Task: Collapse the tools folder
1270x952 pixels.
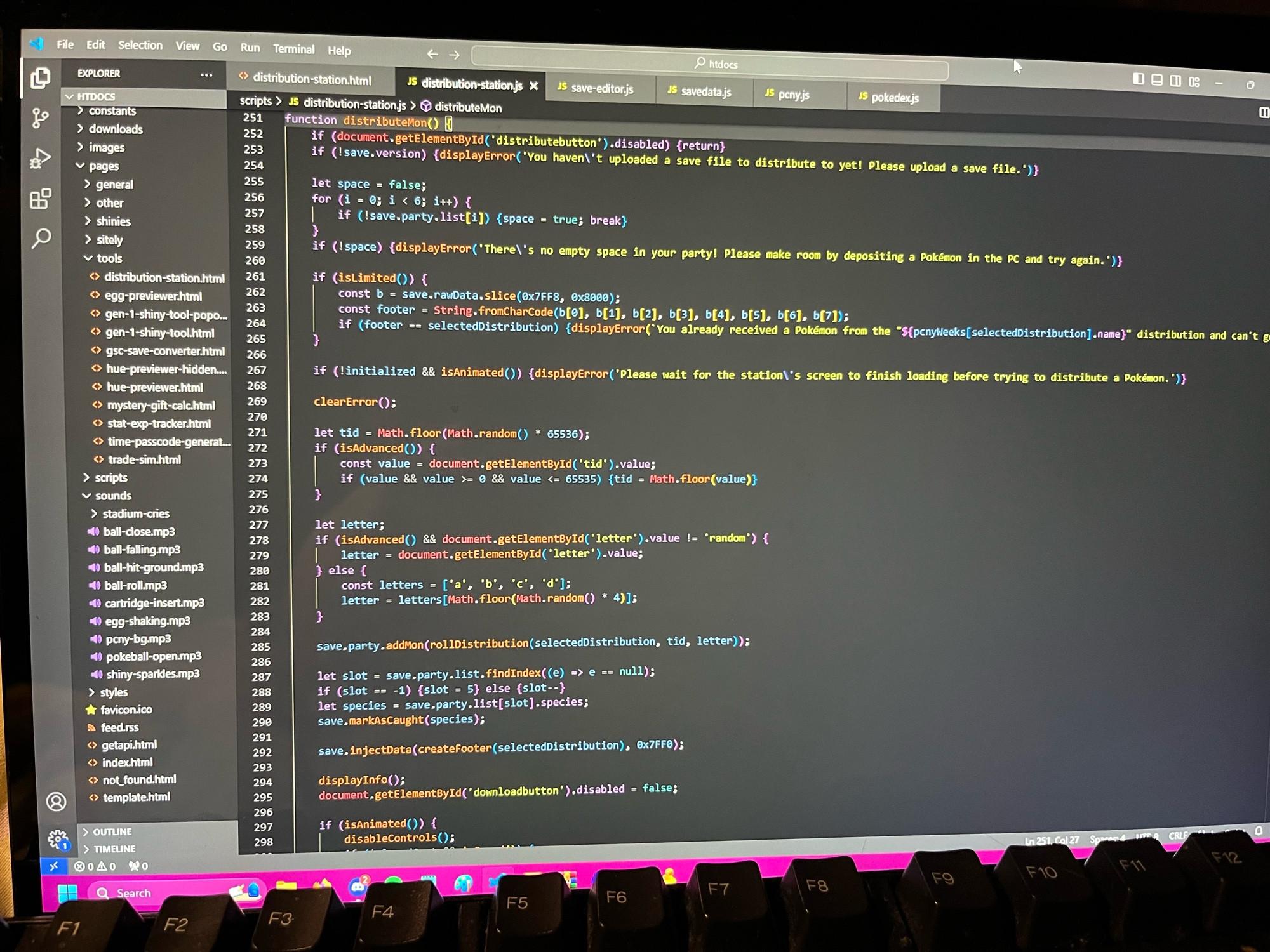Action: (103, 258)
